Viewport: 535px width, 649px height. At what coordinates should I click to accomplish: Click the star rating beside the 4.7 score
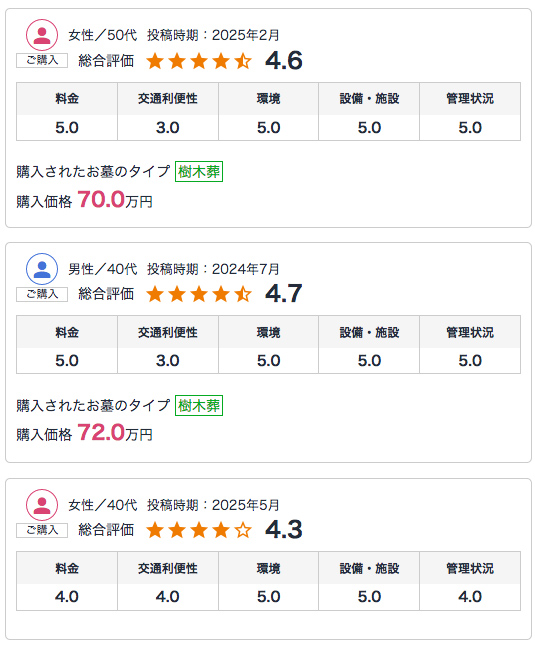[x=199, y=294]
